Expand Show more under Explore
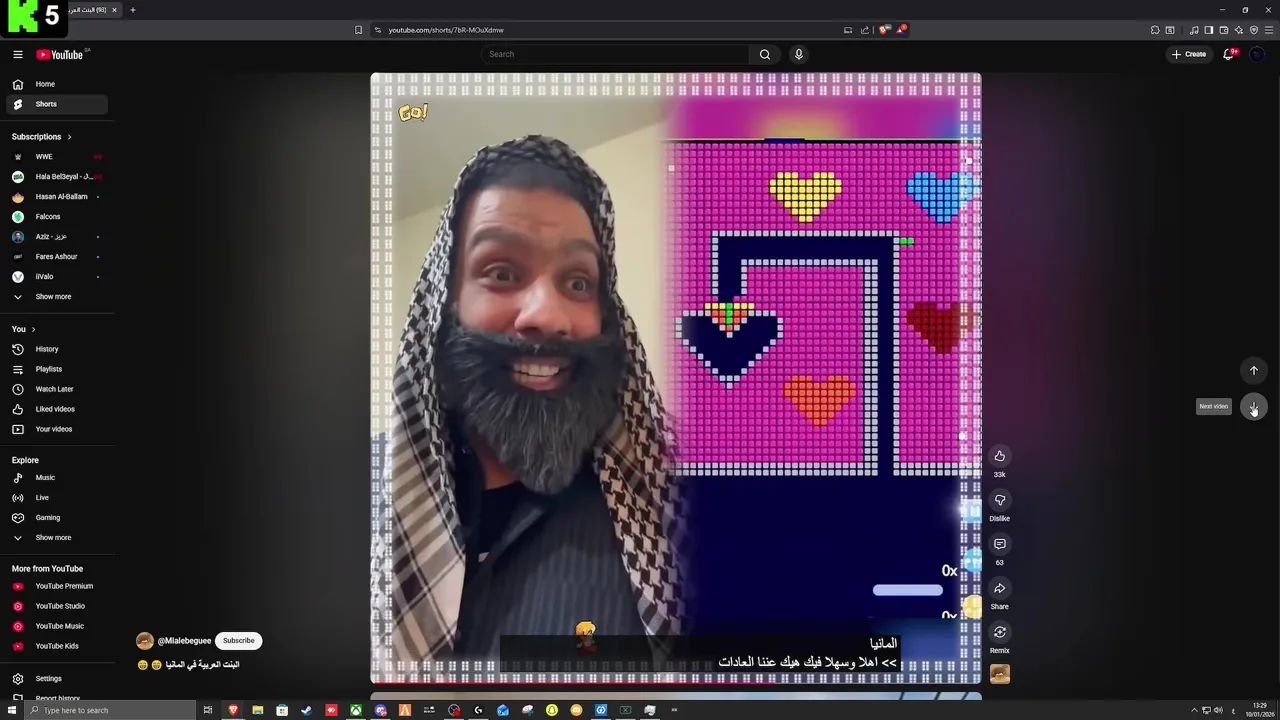 (57, 538)
